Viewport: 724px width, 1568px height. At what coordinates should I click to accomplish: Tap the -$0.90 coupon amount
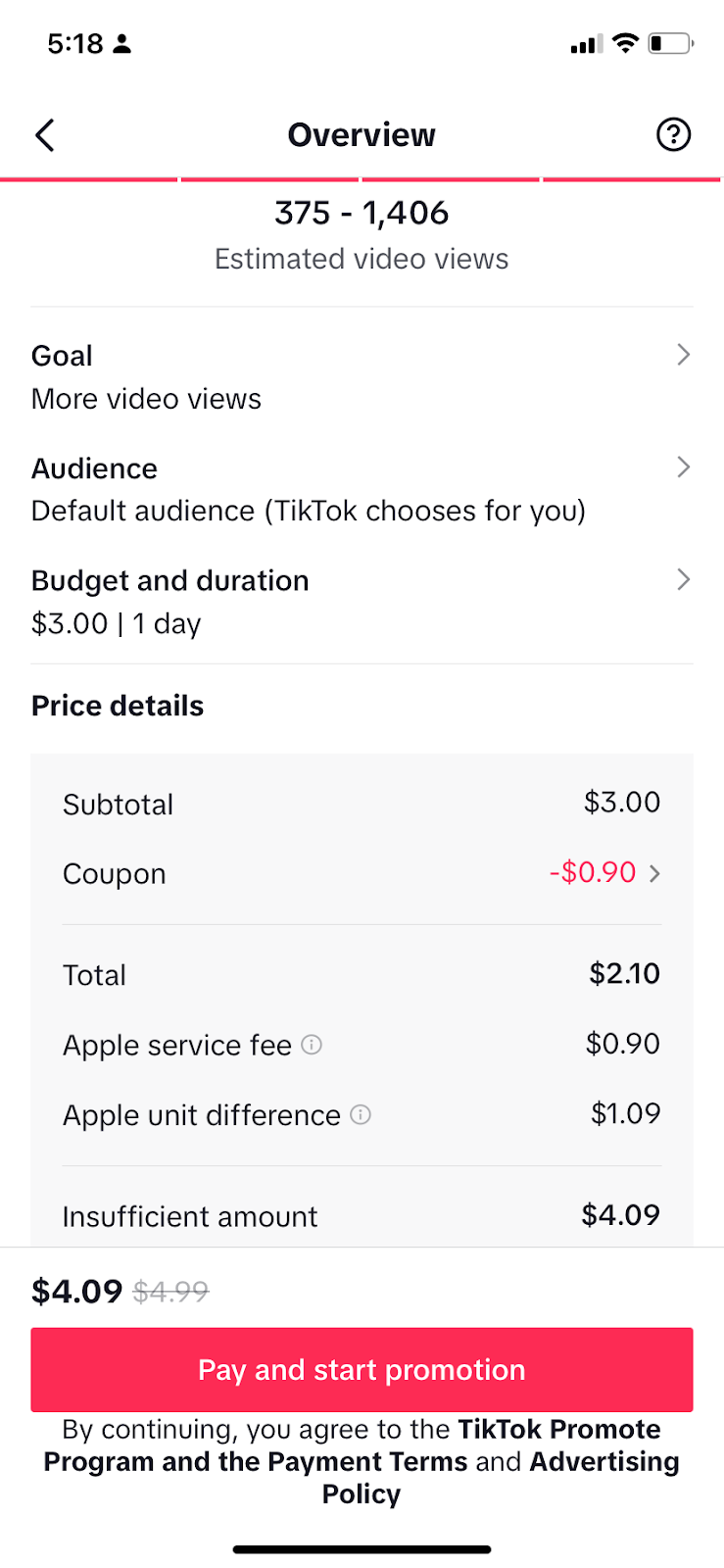click(x=593, y=872)
